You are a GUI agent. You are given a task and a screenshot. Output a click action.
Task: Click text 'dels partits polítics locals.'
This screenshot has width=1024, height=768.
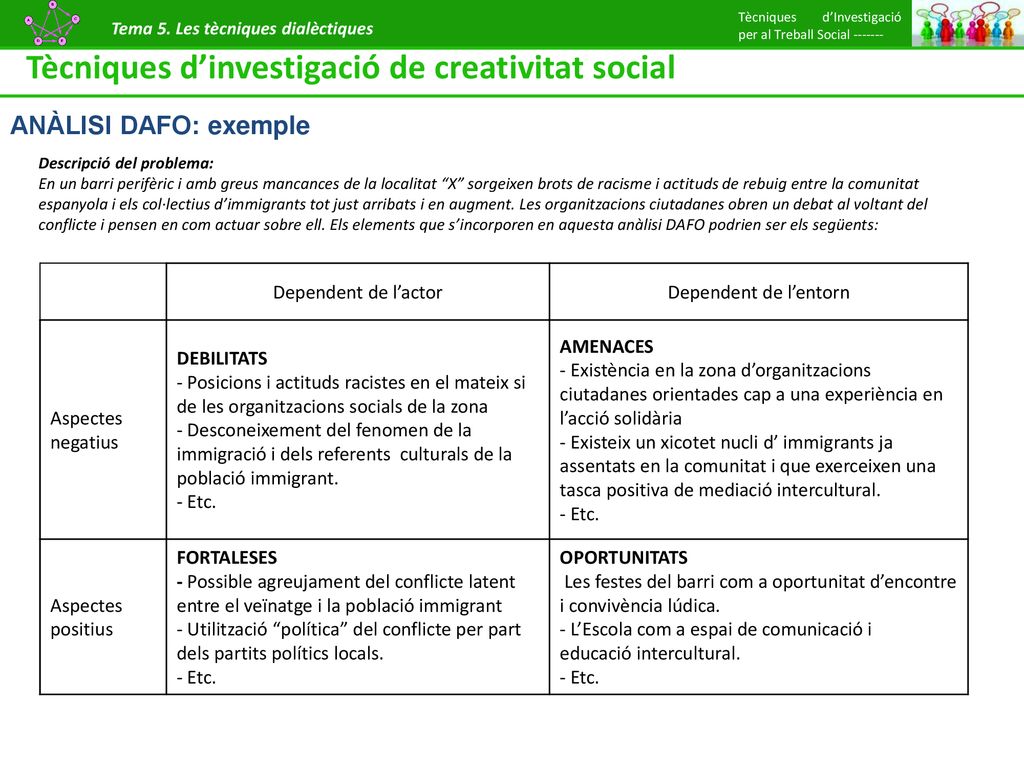click(280, 654)
